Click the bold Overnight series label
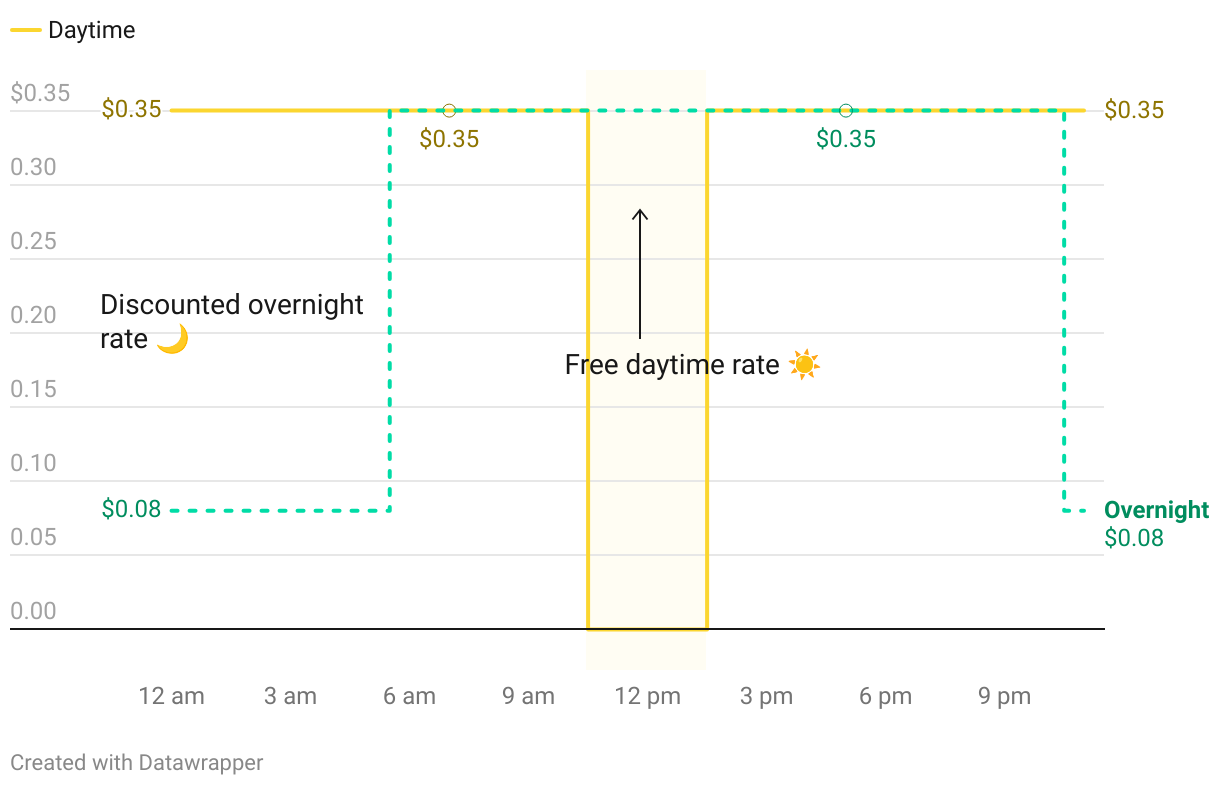The image size is (1220, 786). click(1156, 510)
